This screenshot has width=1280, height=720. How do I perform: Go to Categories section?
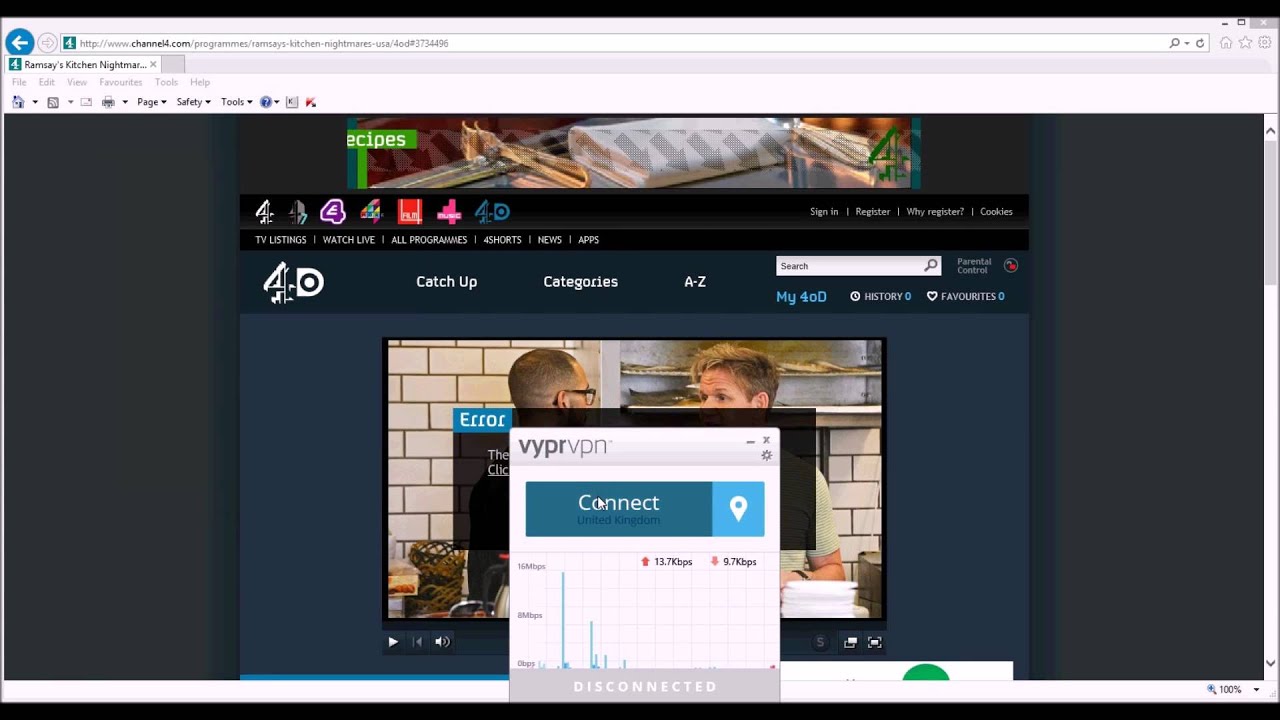[x=580, y=282]
